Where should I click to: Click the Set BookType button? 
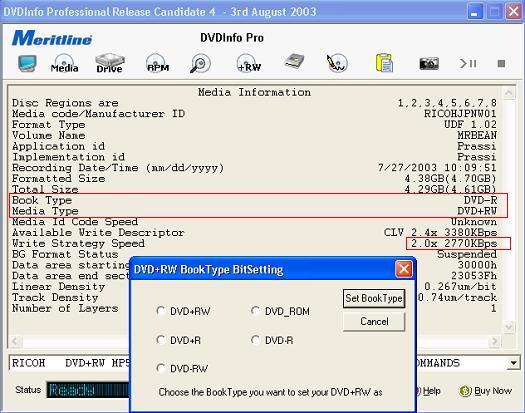(374, 298)
